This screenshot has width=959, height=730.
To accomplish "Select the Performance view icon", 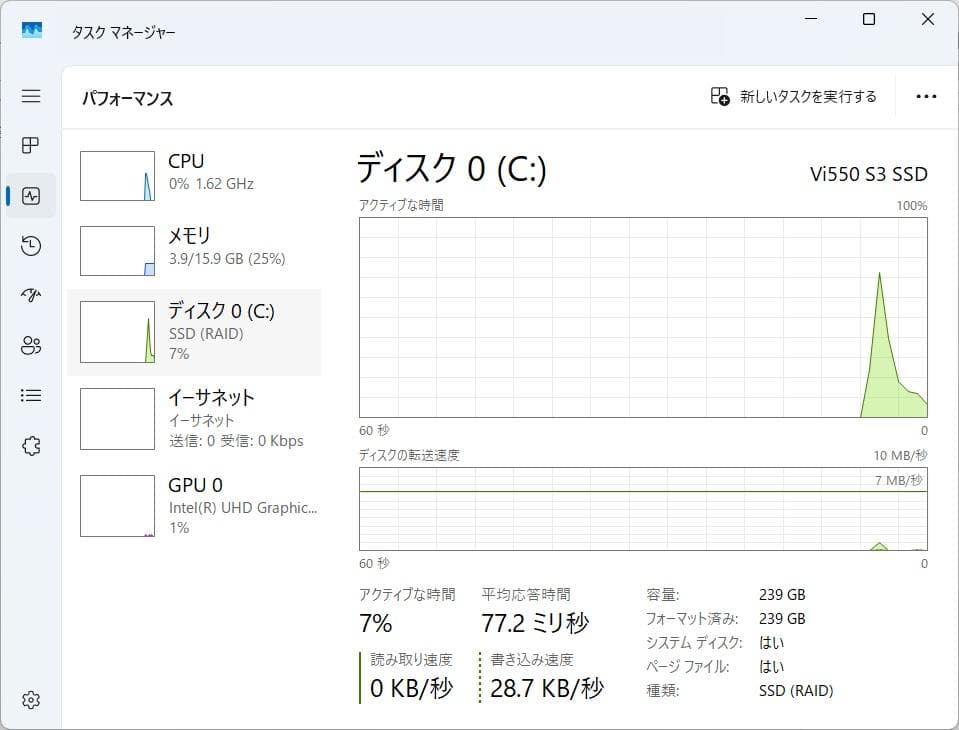I will pos(30,195).
